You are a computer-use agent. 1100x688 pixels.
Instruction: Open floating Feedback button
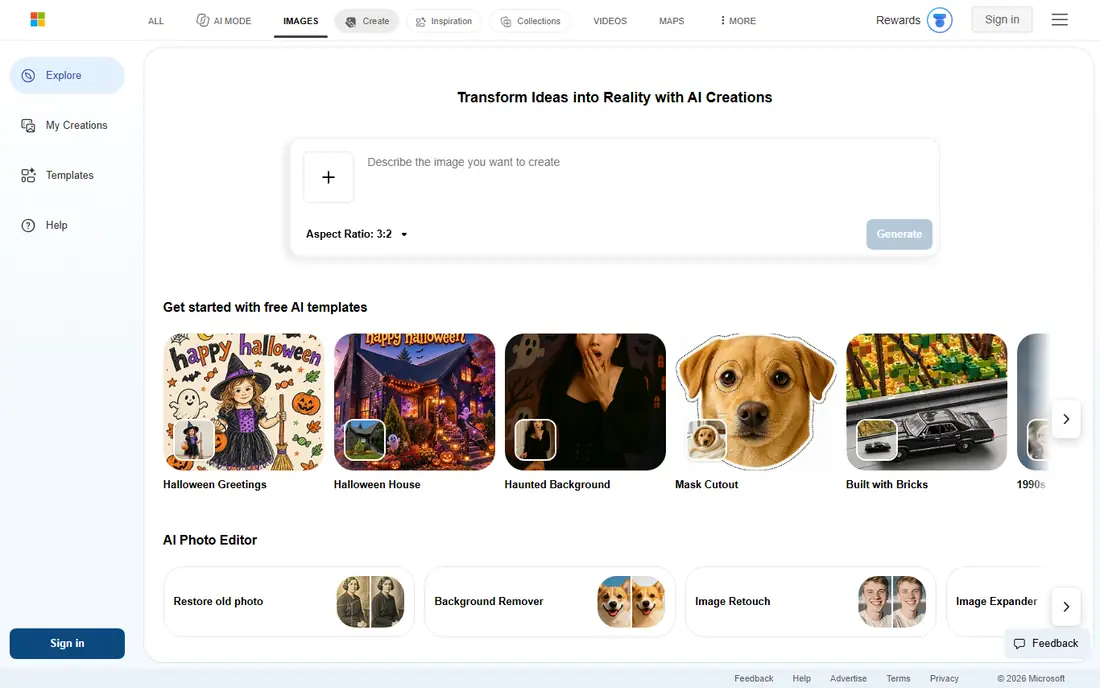coord(1046,643)
